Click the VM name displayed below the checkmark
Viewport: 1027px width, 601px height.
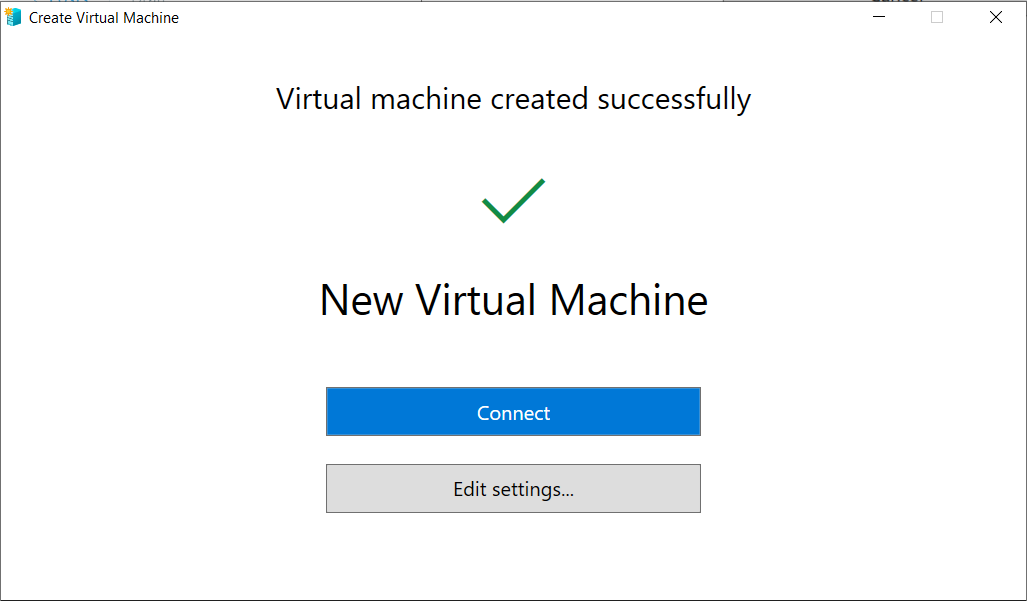513,300
